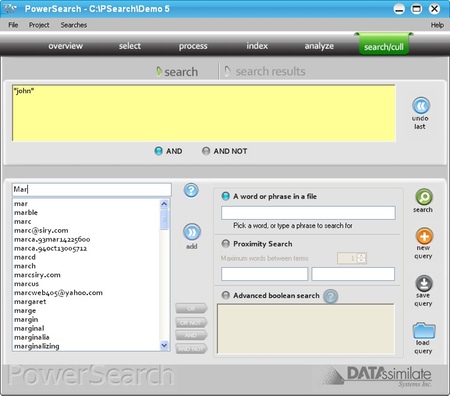Select 'marca.94oct13005712' in the word list
This screenshot has width=450, height=396.
pos(50,248)
